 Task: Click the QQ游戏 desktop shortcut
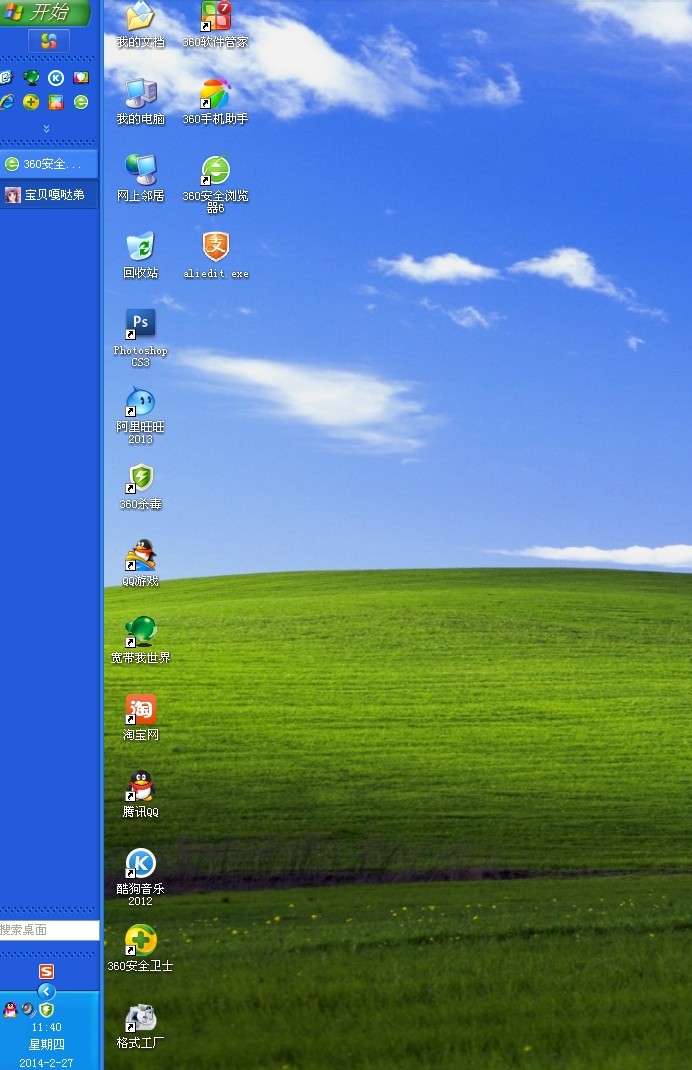pos(141,563)
